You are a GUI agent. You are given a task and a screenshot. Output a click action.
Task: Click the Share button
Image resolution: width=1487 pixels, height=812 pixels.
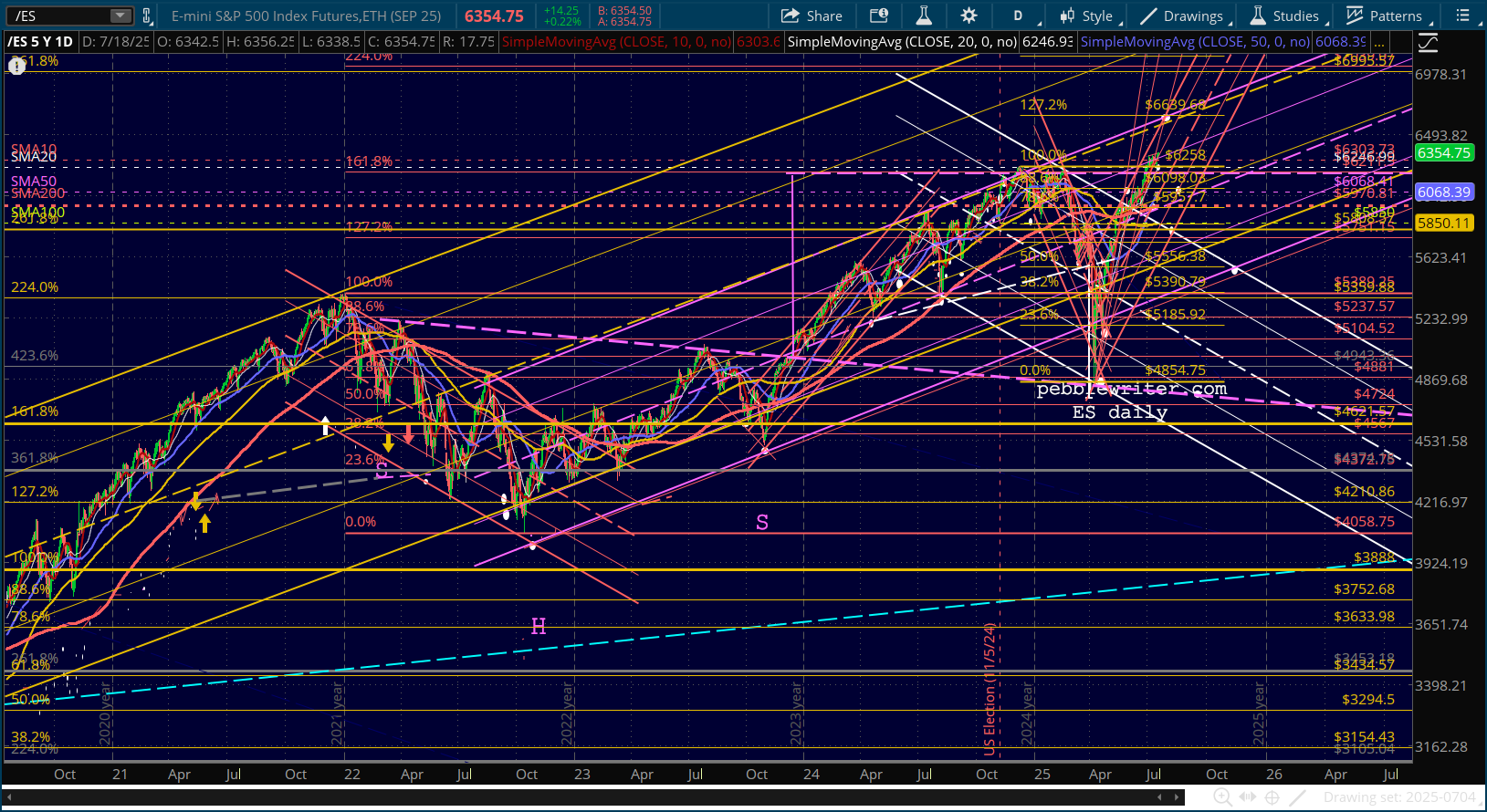click(812, 16)
